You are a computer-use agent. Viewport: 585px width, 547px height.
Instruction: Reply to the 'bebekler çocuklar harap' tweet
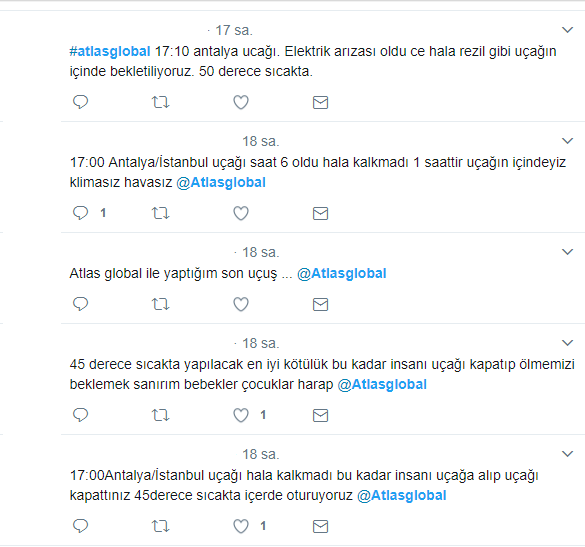pyautogui.click(x=80, y=415)
